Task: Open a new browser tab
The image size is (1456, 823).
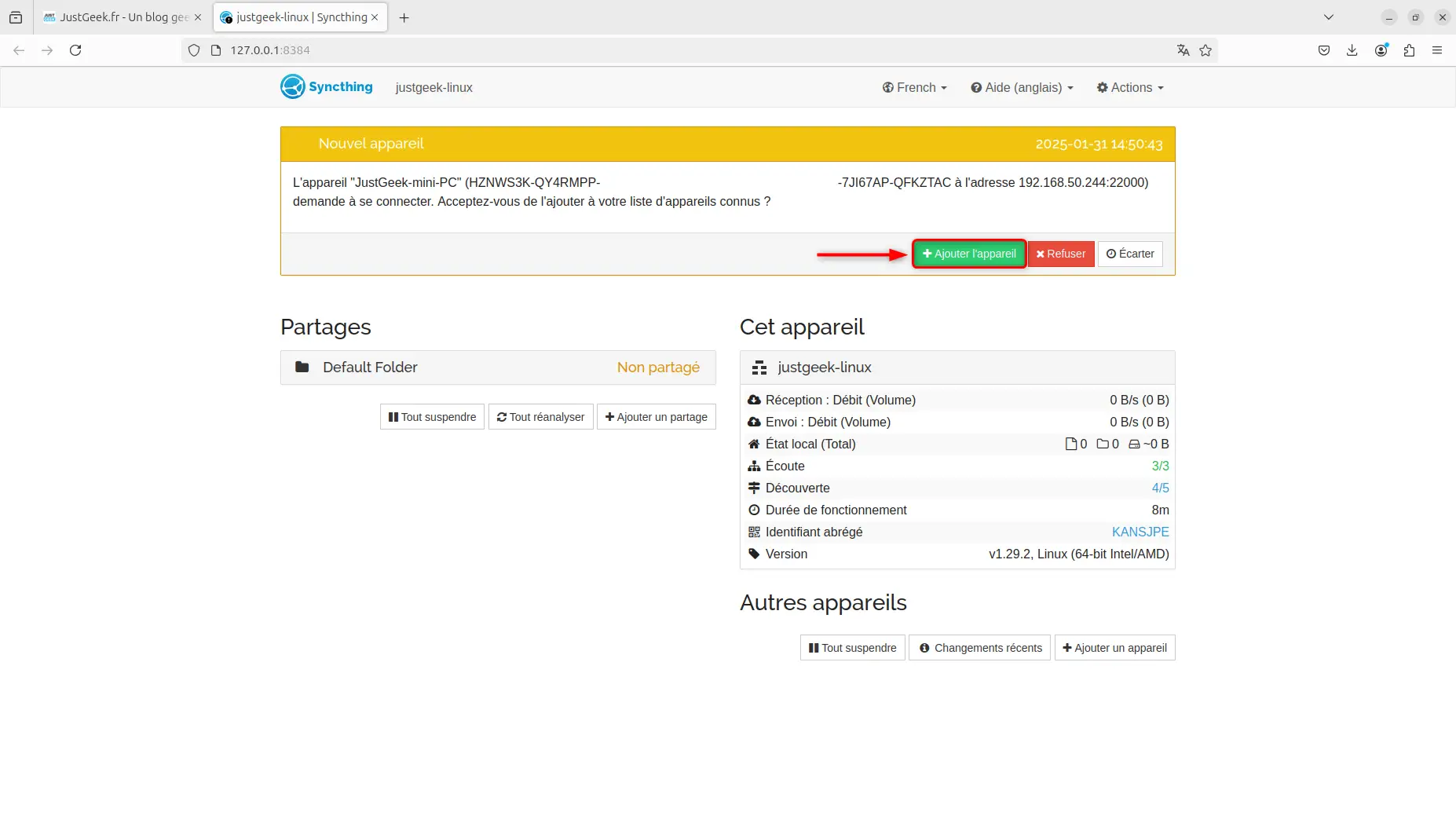Action: pyautogui.click(x=404, y=17)
